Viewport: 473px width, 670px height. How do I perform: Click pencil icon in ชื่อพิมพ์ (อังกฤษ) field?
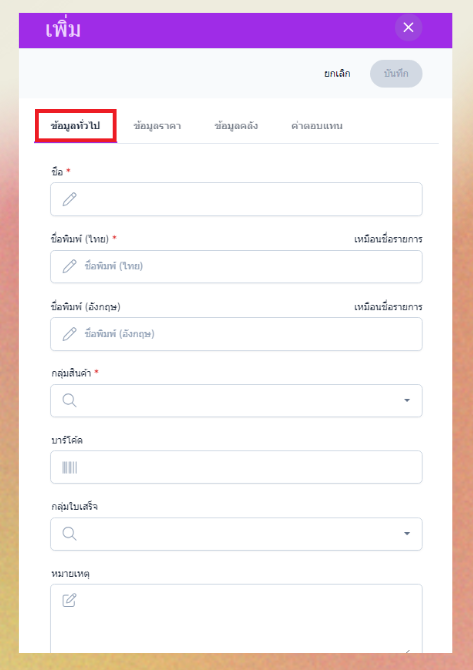click(x=70, y=334)
